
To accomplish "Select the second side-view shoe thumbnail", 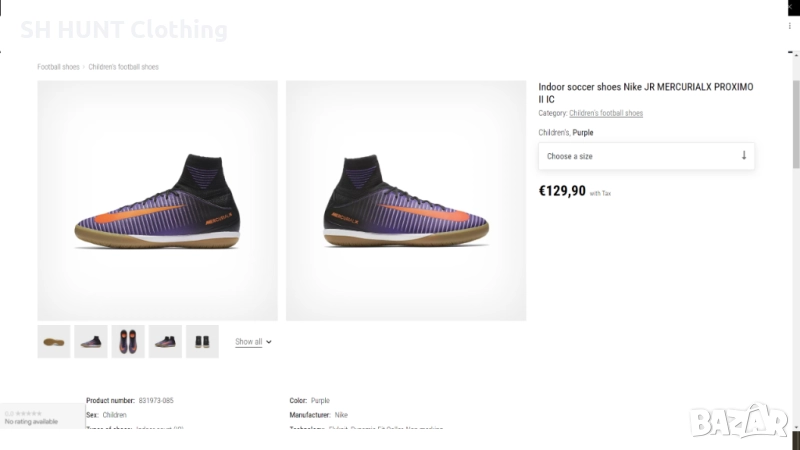I will 91,342.
